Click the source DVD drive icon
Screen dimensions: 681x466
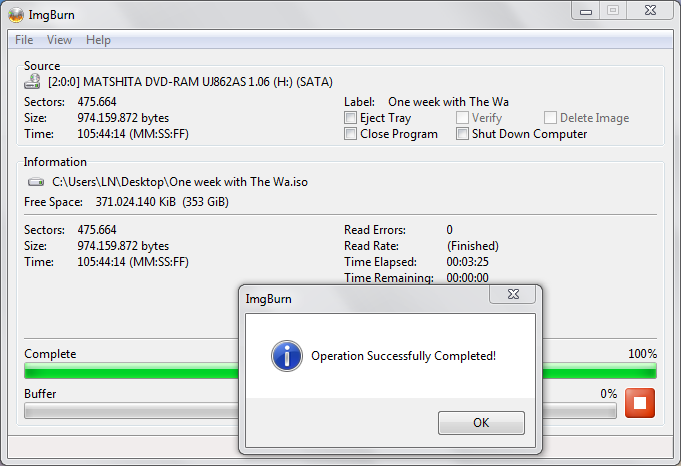click(33, 81)
